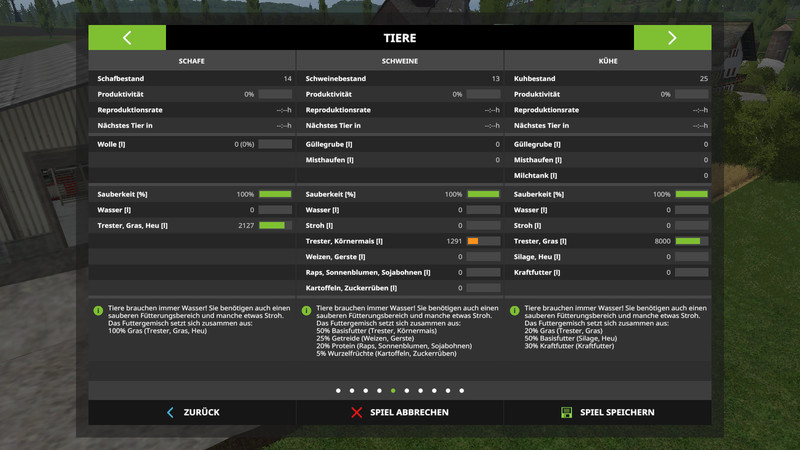This screenshot has height=450, width=800.
Task: Click the info icon below the Kühe column
Action: 514,311
